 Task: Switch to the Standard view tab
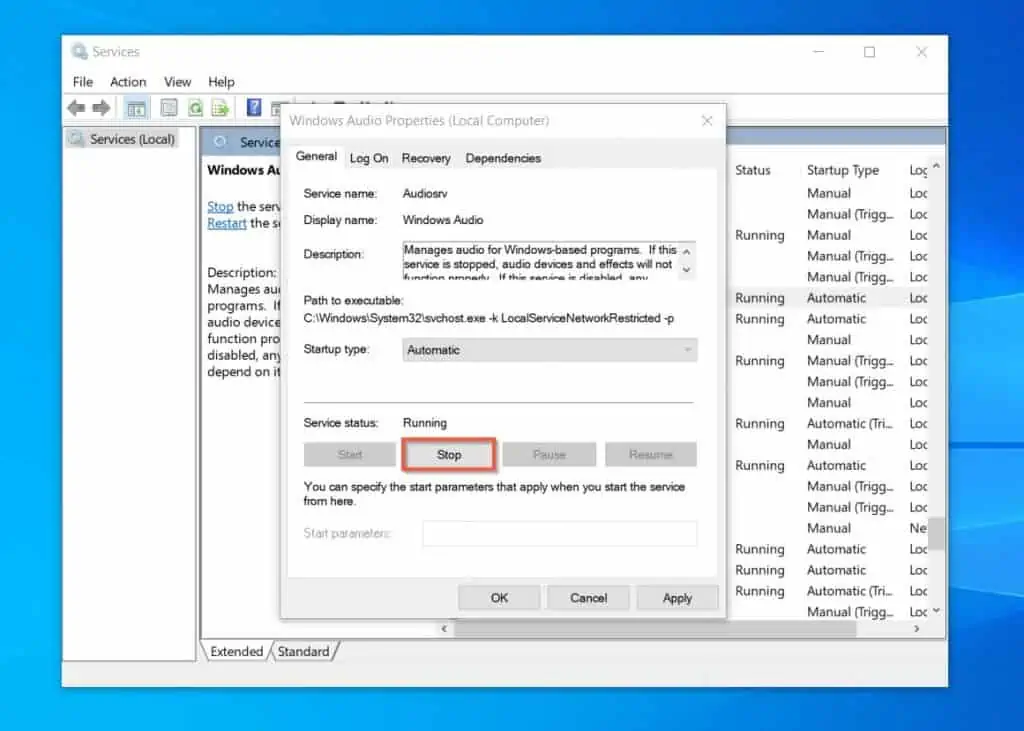[304, 651]
